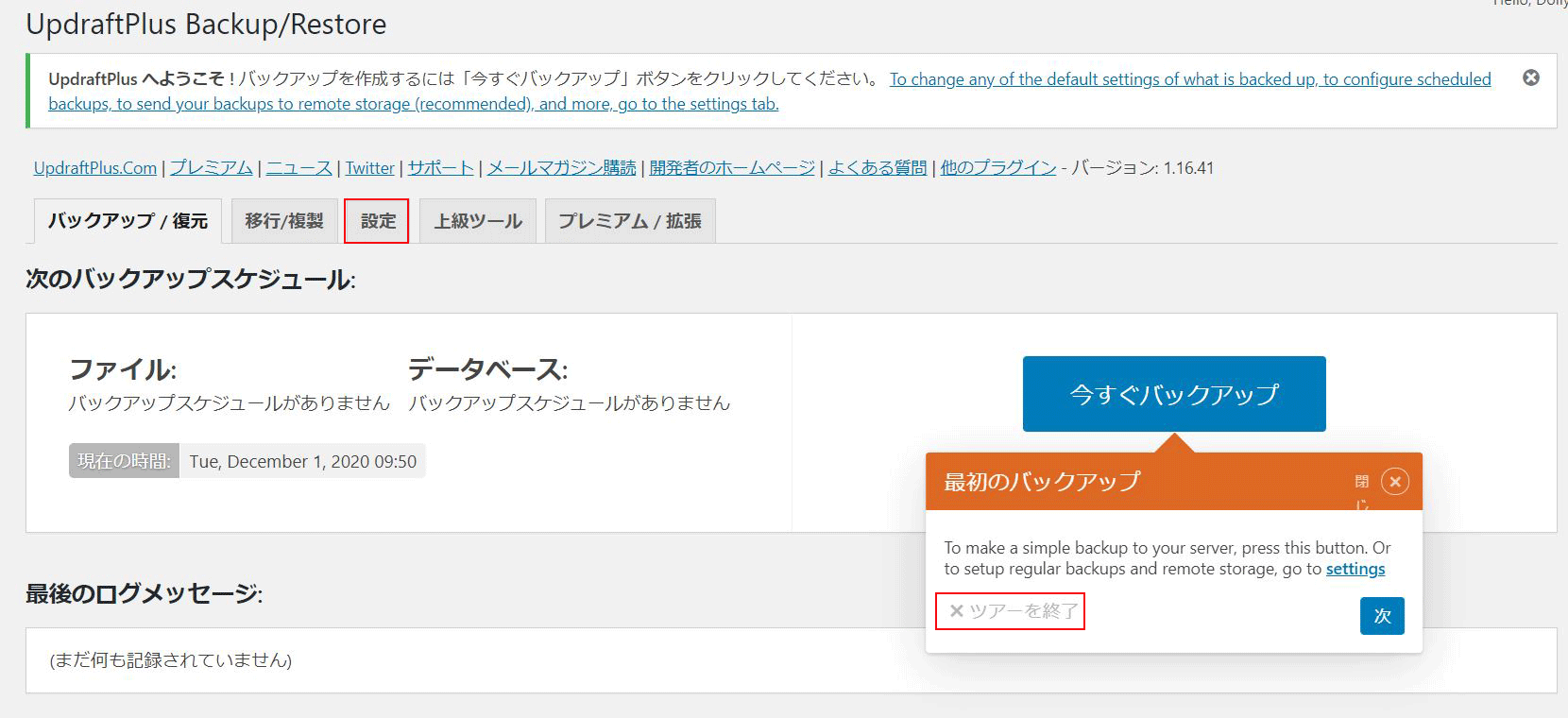1568x718 pixels.
Task: Click the メールマガジン購読 newsletter link
Action: [x=561, y=168]
